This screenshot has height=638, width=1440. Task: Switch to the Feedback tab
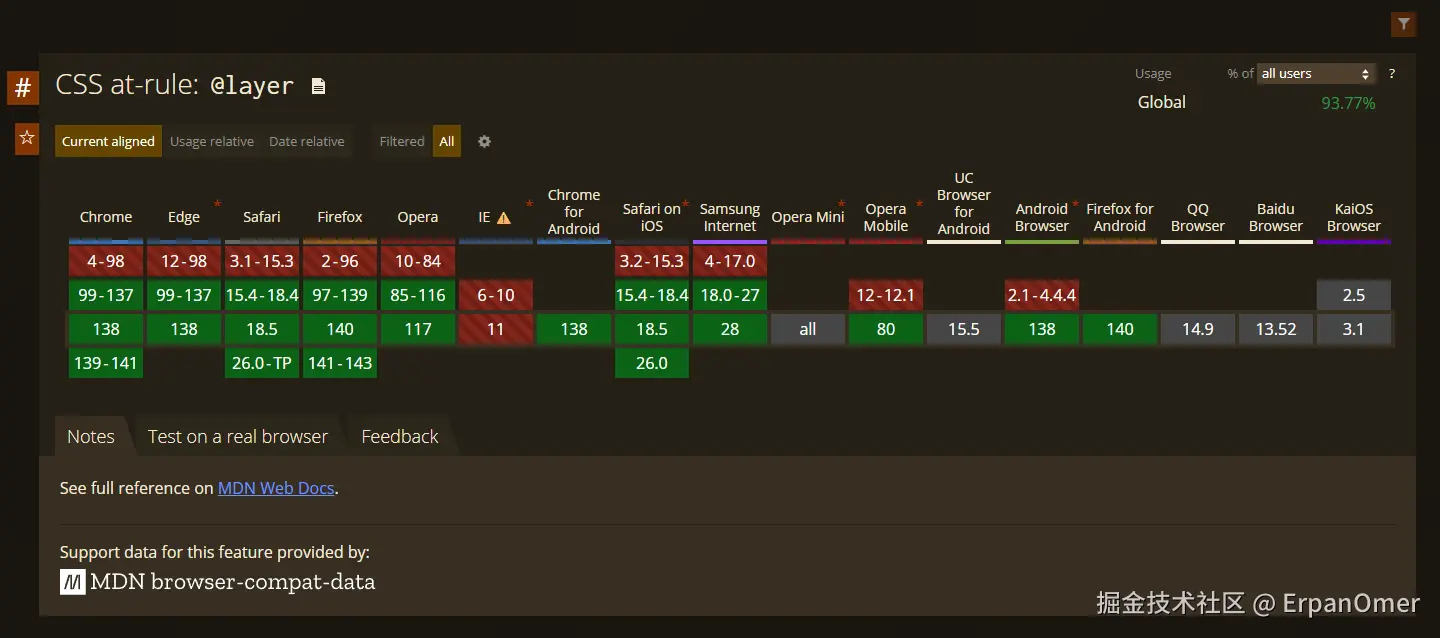[x=400, y=437]
